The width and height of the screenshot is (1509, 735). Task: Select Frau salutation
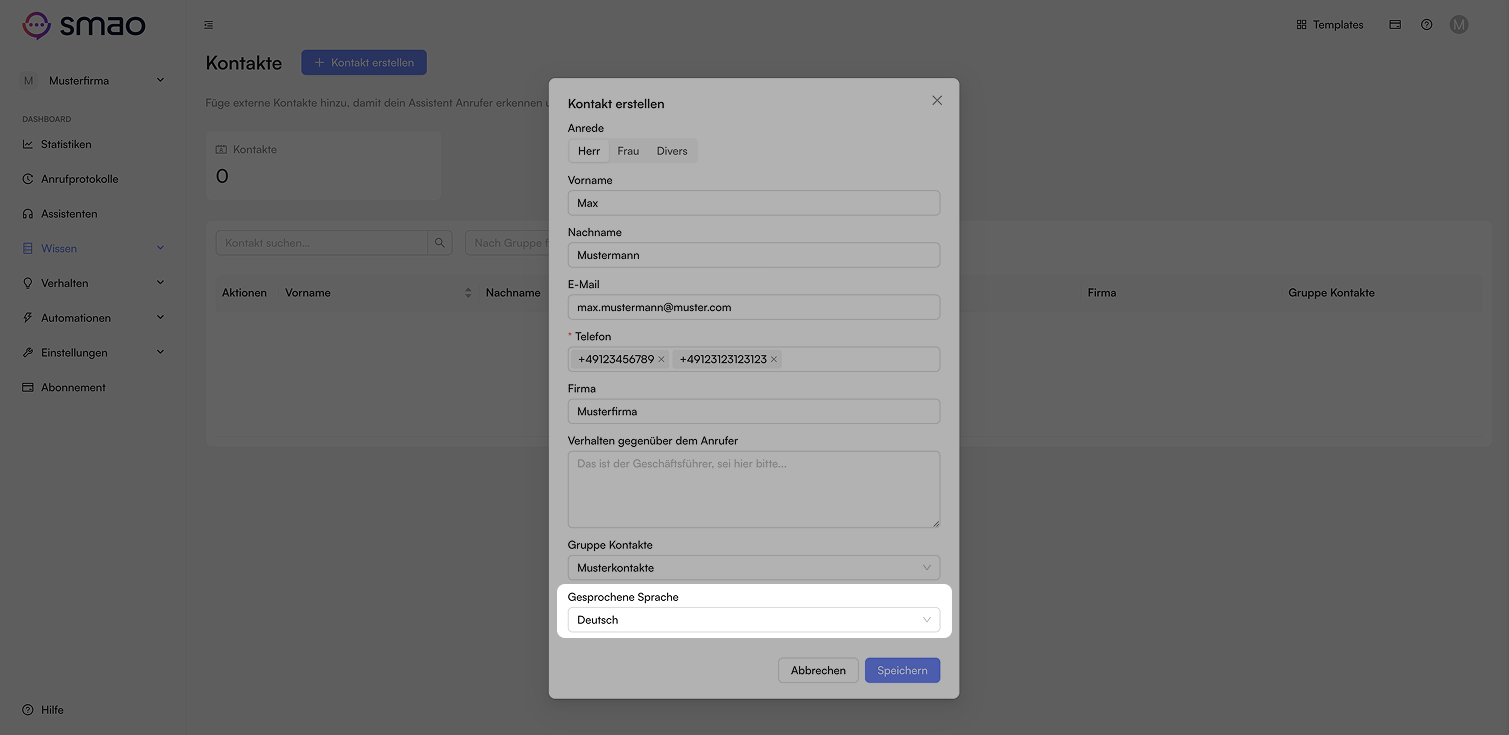coord(628,151)
